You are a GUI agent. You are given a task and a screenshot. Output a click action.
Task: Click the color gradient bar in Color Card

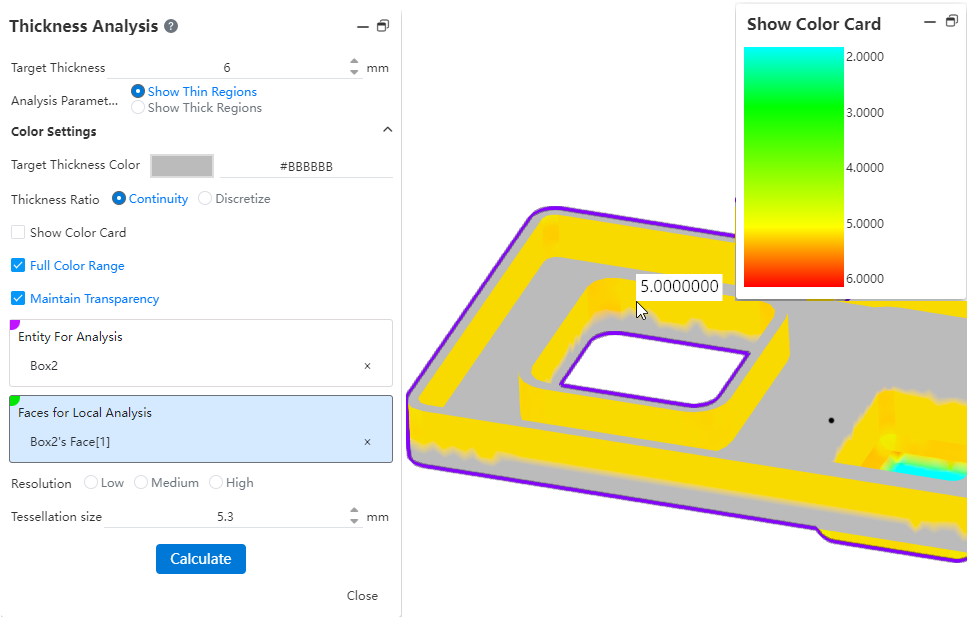tap(794, 167)
